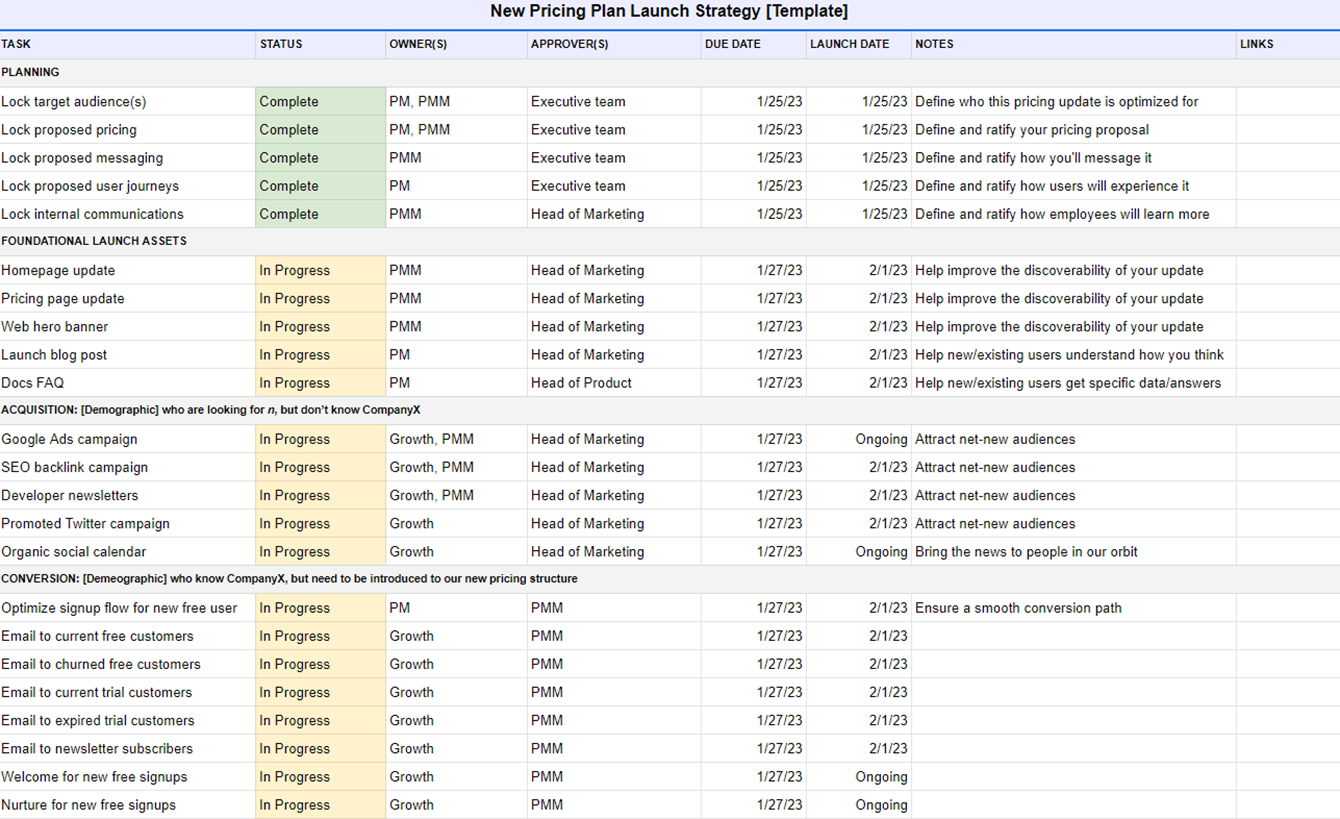Click PM owner for Launch blog post
This screenshot has width=1340, height=819.
[457, 355]
